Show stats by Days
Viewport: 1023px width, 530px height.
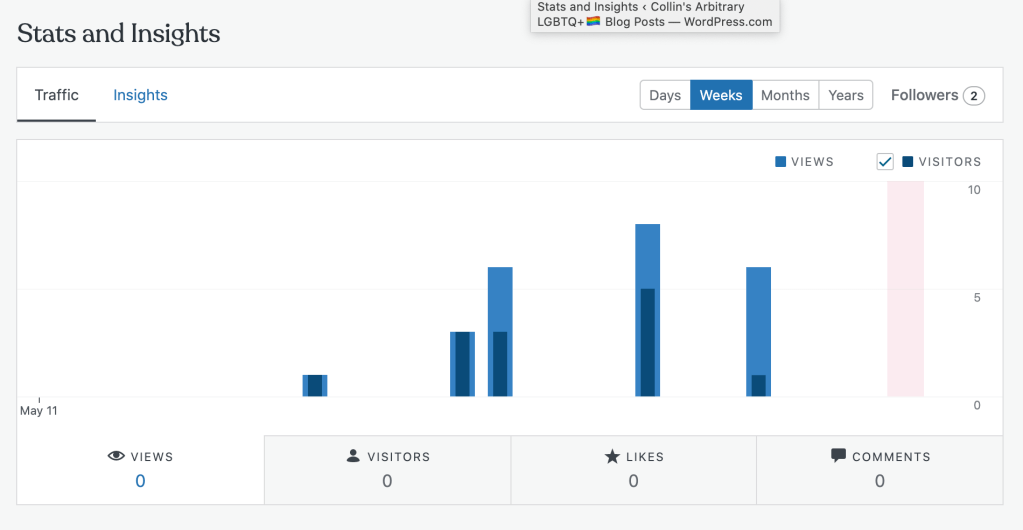click(x=665, y=95)
